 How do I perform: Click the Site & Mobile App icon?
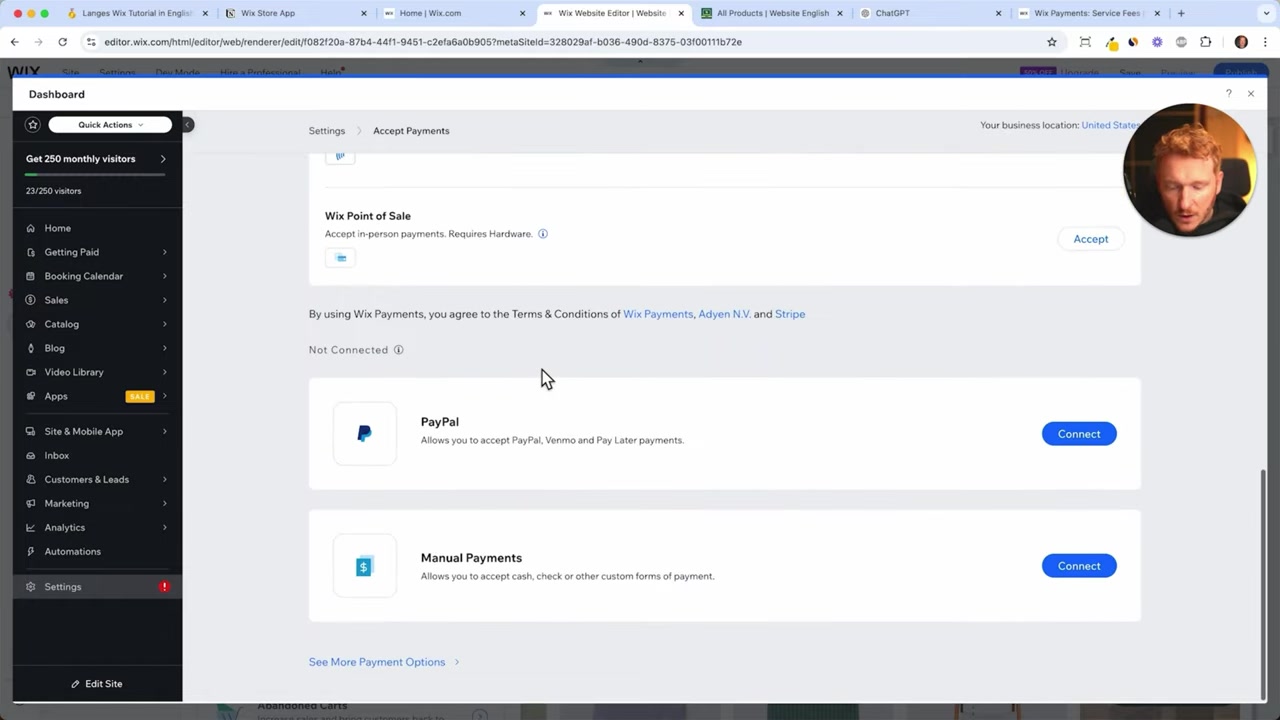pyautogui.click(x=31, y=431)
